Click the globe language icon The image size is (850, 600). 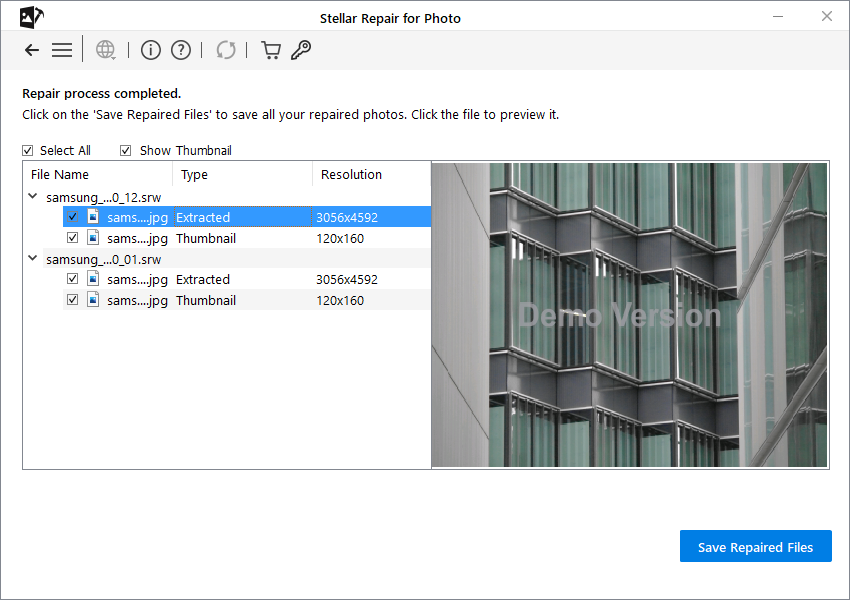(105, 50)
